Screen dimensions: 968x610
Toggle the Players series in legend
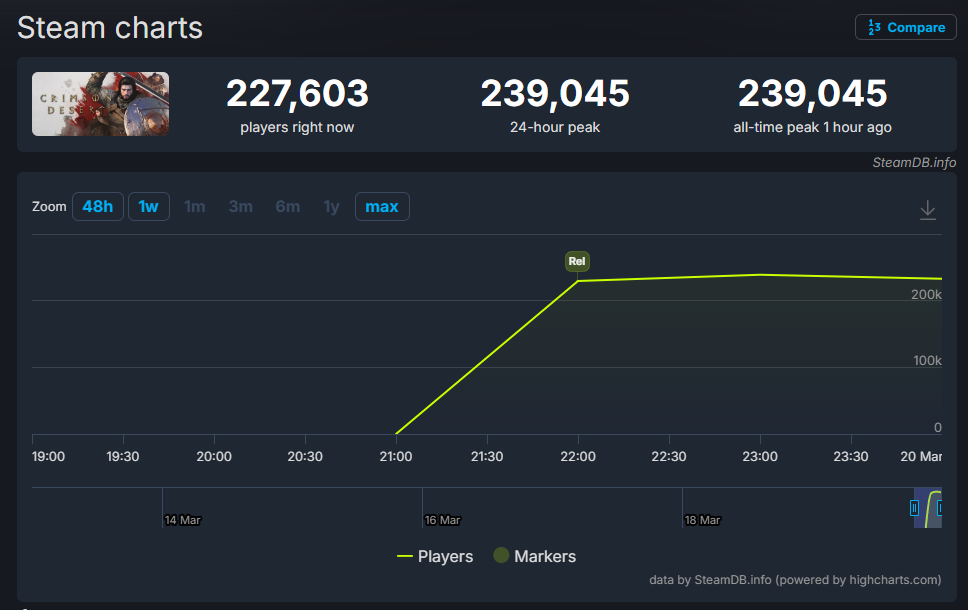435,556
